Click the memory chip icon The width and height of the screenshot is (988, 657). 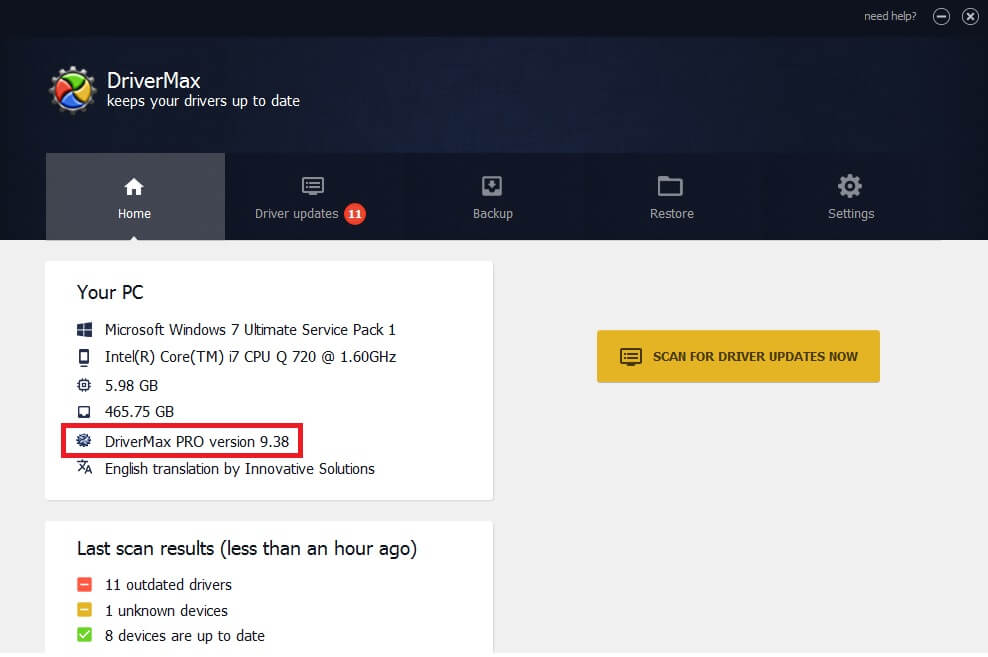pyautogui.click(x=84, y=385)
